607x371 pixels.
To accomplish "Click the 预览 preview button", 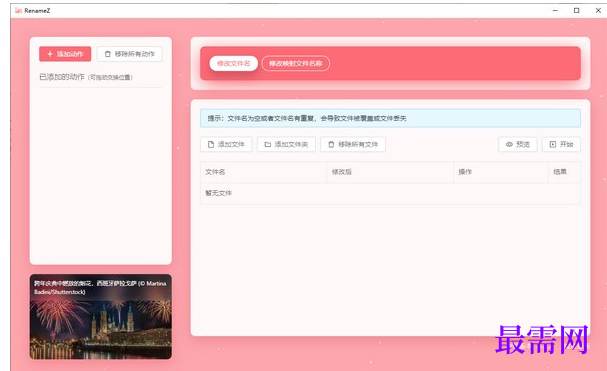I will tap(518, 144).
